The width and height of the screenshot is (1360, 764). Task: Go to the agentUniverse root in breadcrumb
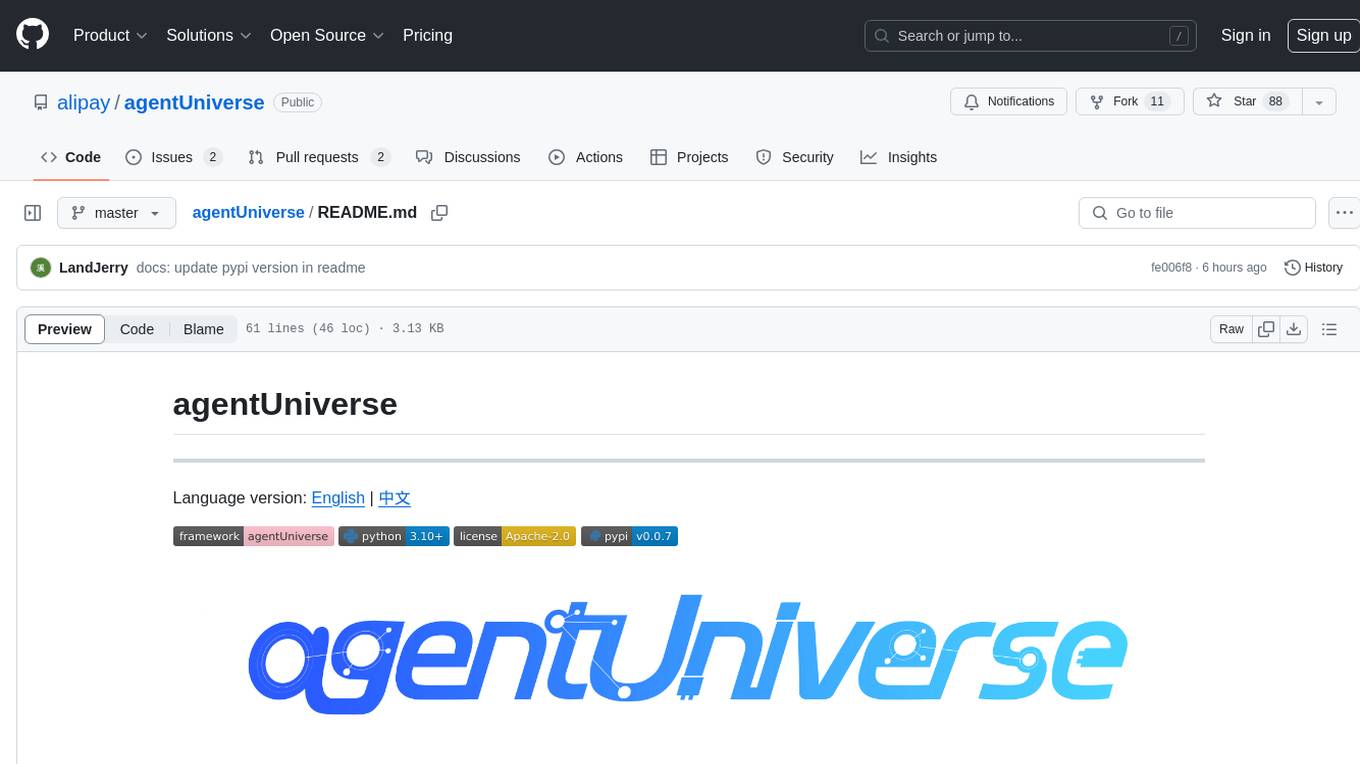click(x=248, y=213)
